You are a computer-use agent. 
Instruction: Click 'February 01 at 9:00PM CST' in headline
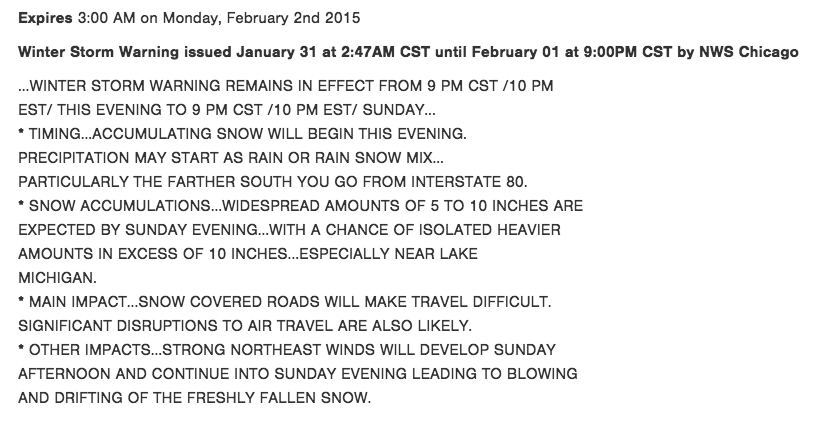(570, 52)
